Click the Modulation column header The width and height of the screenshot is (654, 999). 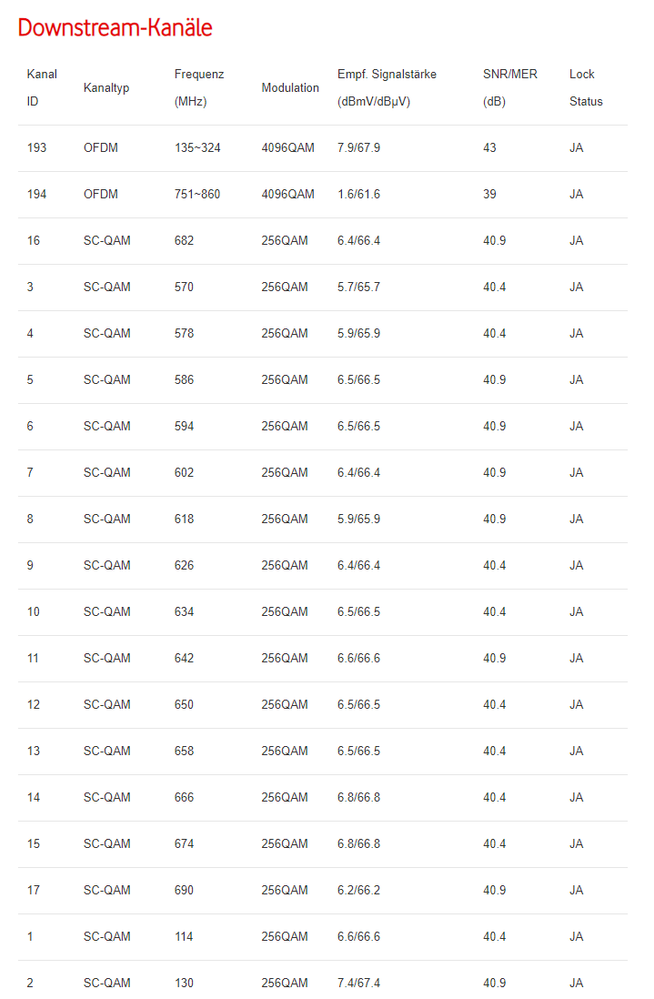[x=290, y=88]
